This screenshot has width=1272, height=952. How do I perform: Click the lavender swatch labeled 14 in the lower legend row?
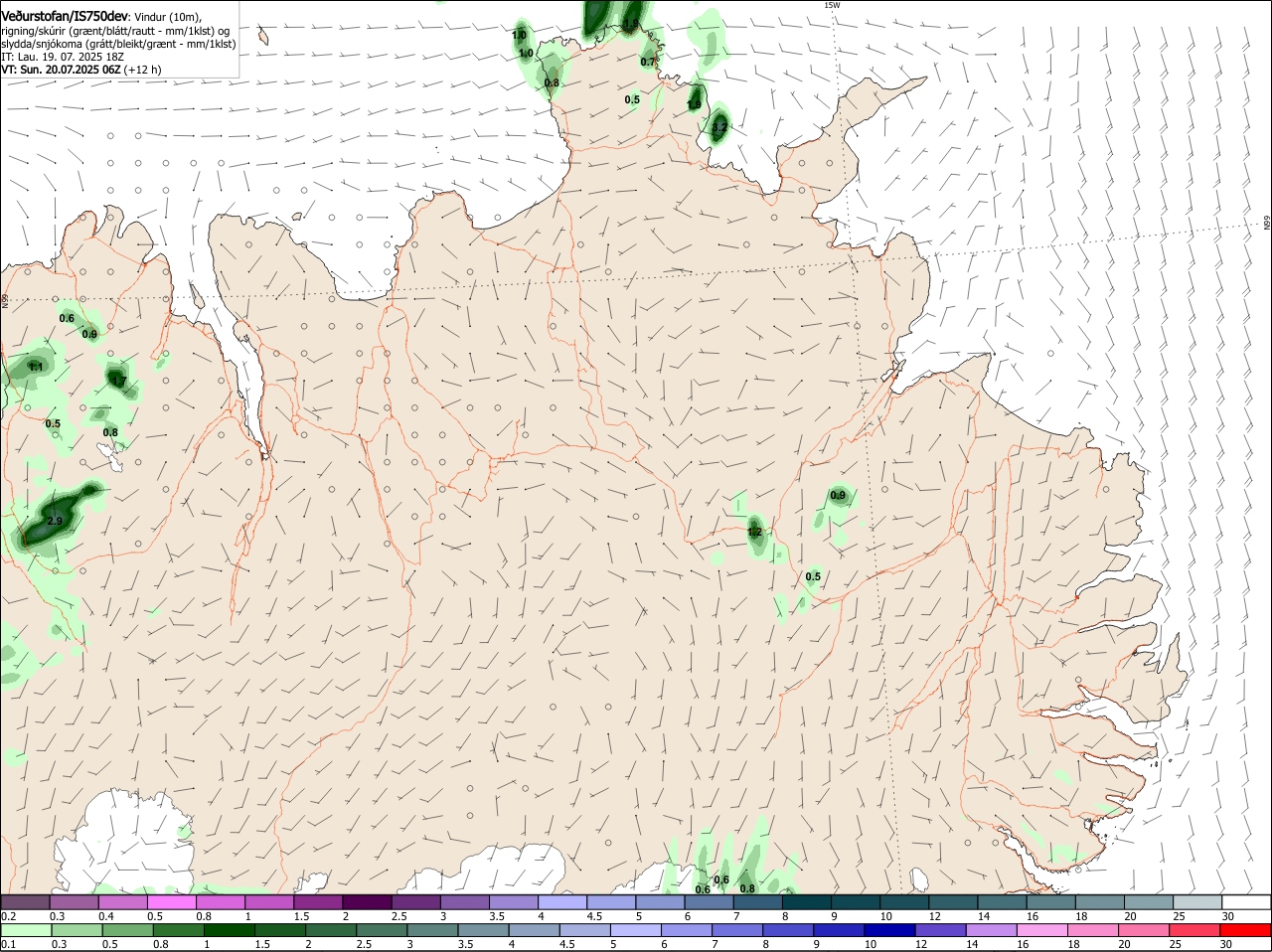pos(992,930)
